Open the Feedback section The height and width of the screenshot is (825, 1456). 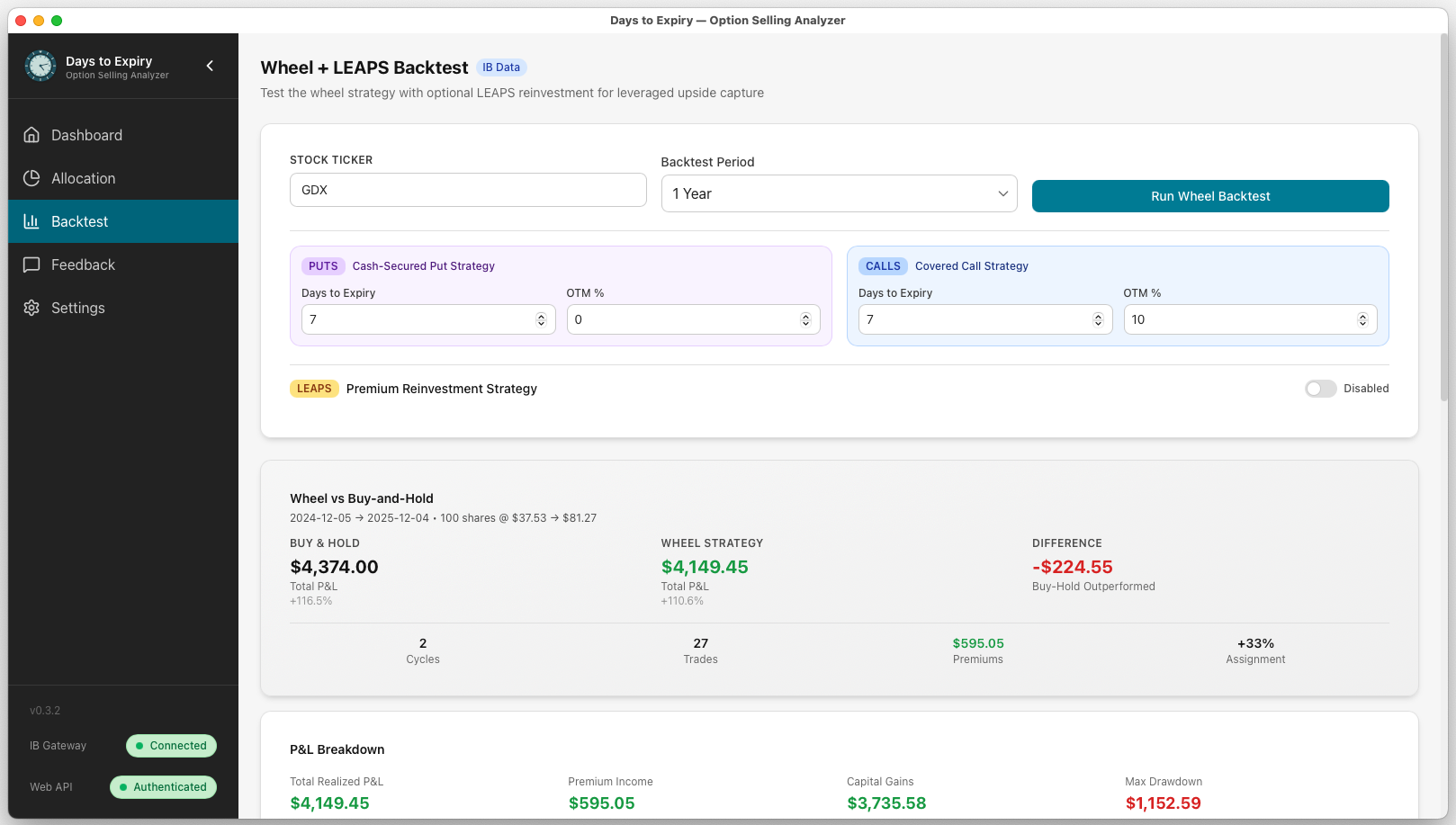point(83,265)
